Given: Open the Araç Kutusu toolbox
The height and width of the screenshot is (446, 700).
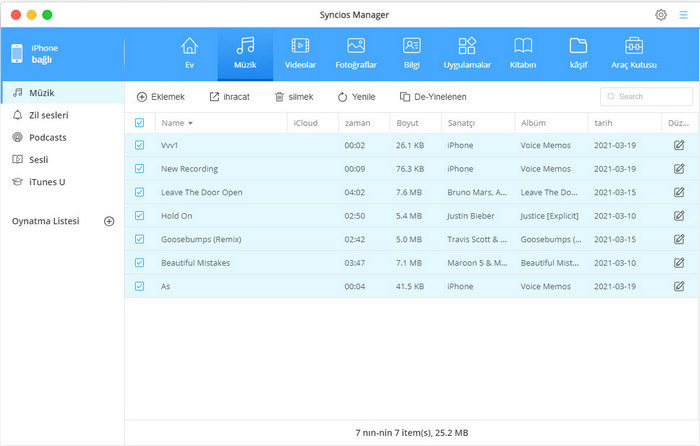Looking at the screenshot, I should coord(634,54).
